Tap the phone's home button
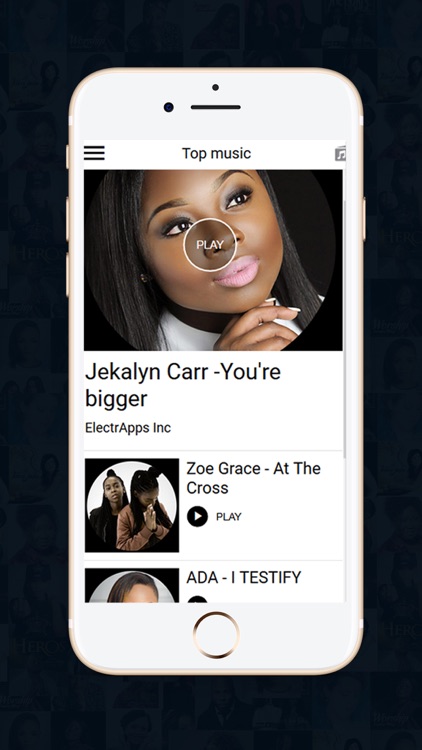 [x=216, y=635]
